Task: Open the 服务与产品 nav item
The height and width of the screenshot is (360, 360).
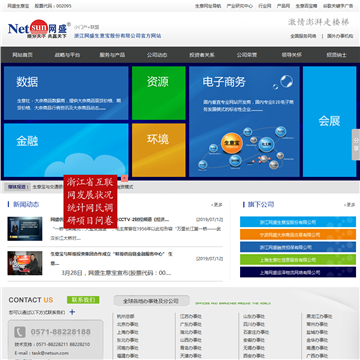Action: (x=112, y=55)
